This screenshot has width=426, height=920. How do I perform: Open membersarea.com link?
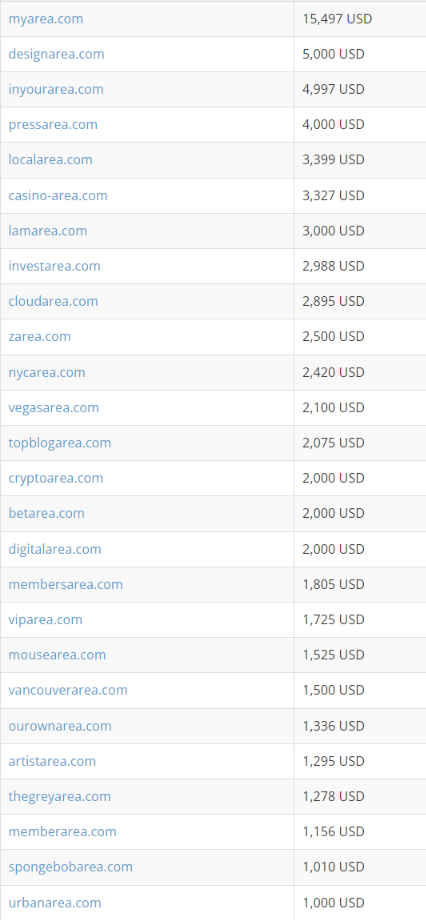pyautogui.click(x=66, y=584)
